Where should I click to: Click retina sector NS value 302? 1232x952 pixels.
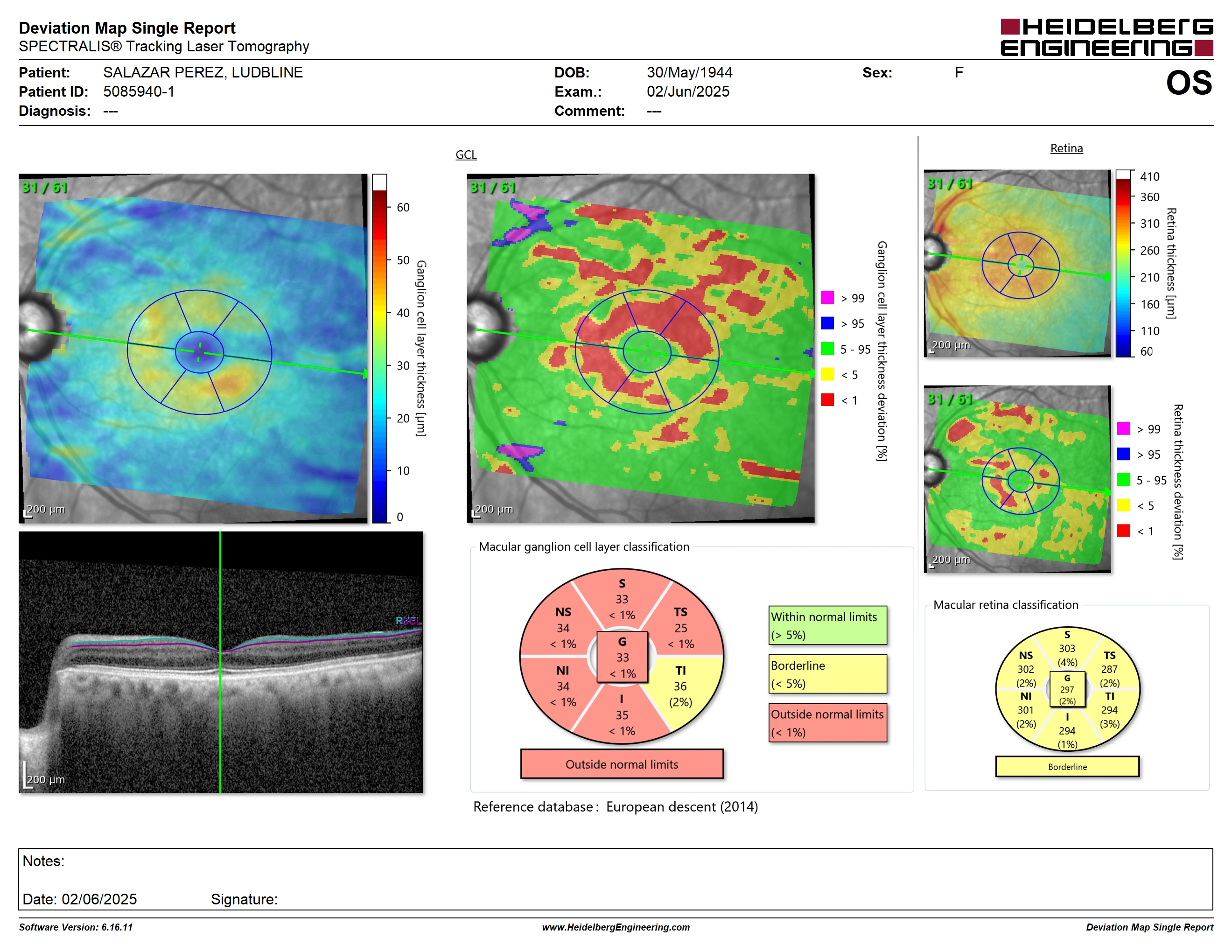pos(1026,669)
